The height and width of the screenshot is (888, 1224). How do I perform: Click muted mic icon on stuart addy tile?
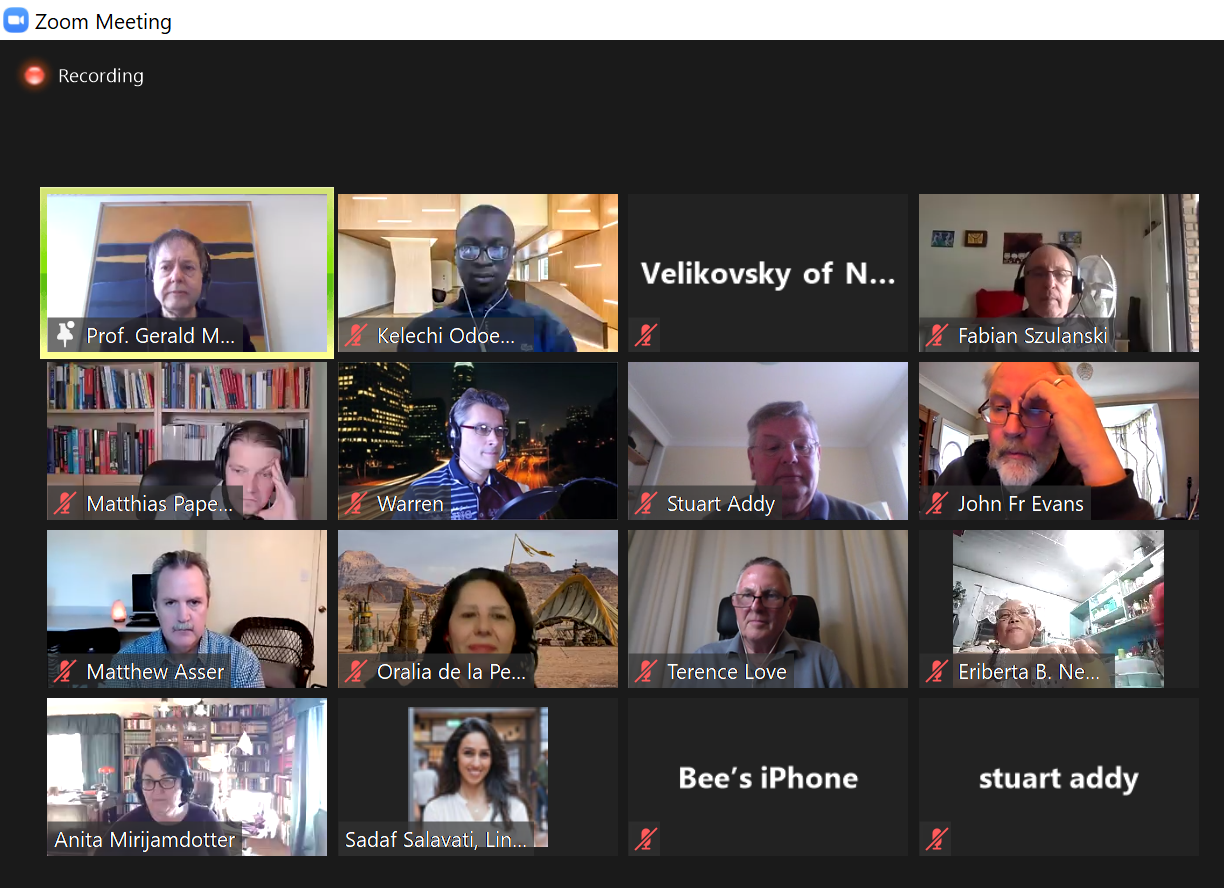(x=937, y=839)
